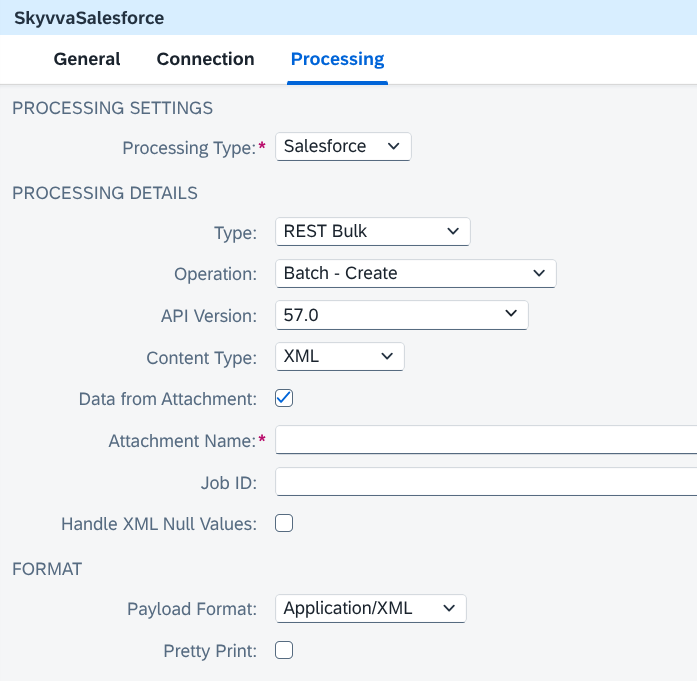The image size is (697, 681).
Task: Click the SkyvvaSalesforce title text
Action: coord(89,18)
